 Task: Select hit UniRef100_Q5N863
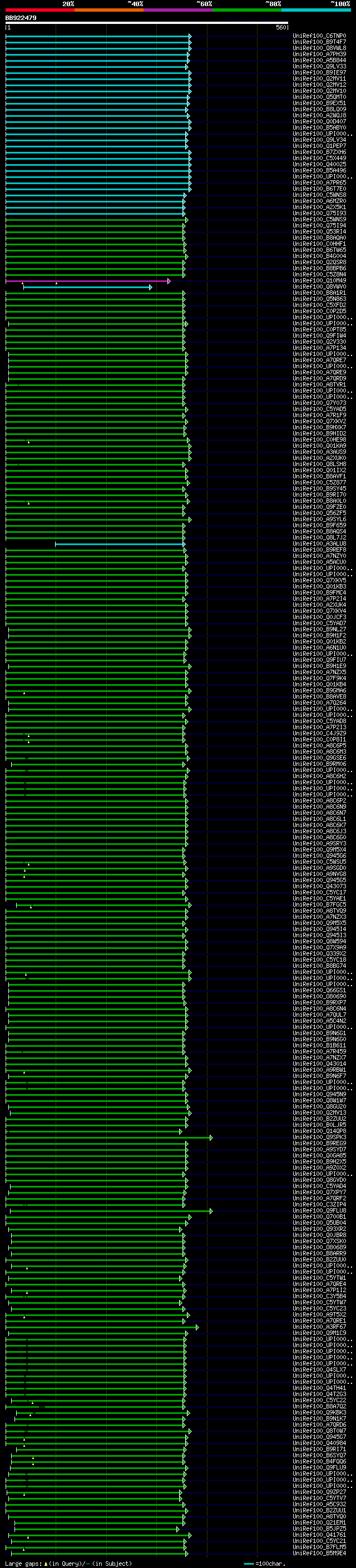[x=319, y=299]
